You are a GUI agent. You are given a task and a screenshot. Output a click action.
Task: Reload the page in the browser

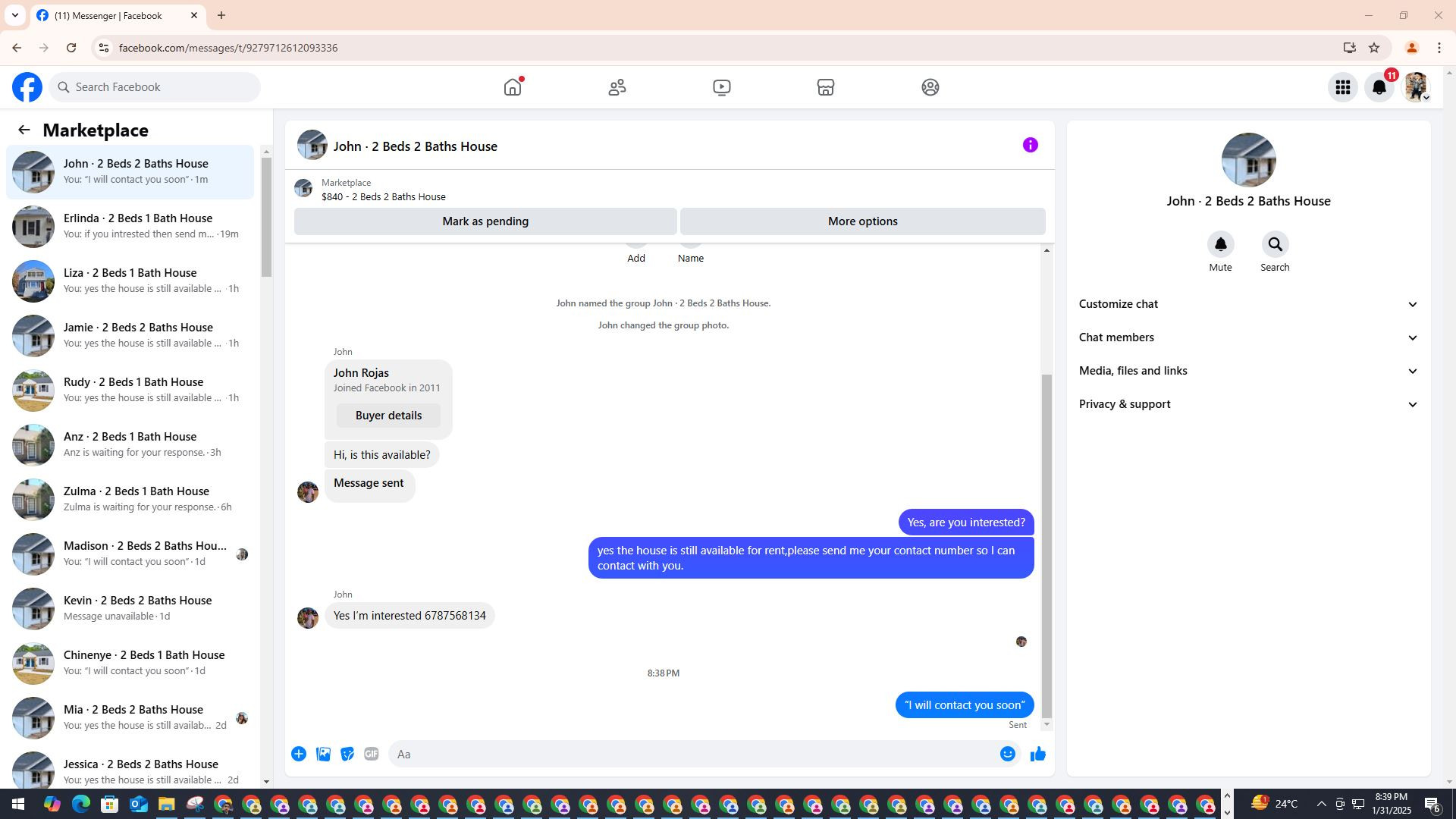pos(71,48)
